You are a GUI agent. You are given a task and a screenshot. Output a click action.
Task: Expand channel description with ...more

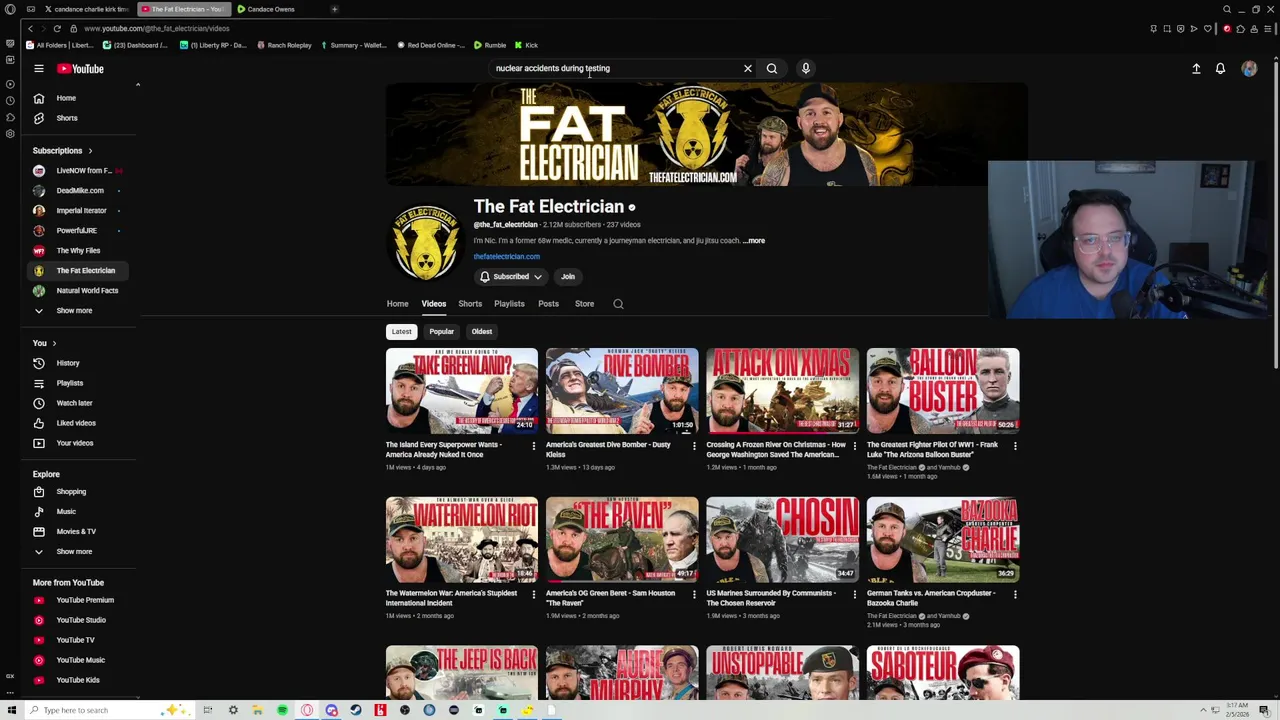[x=754, y=241]
